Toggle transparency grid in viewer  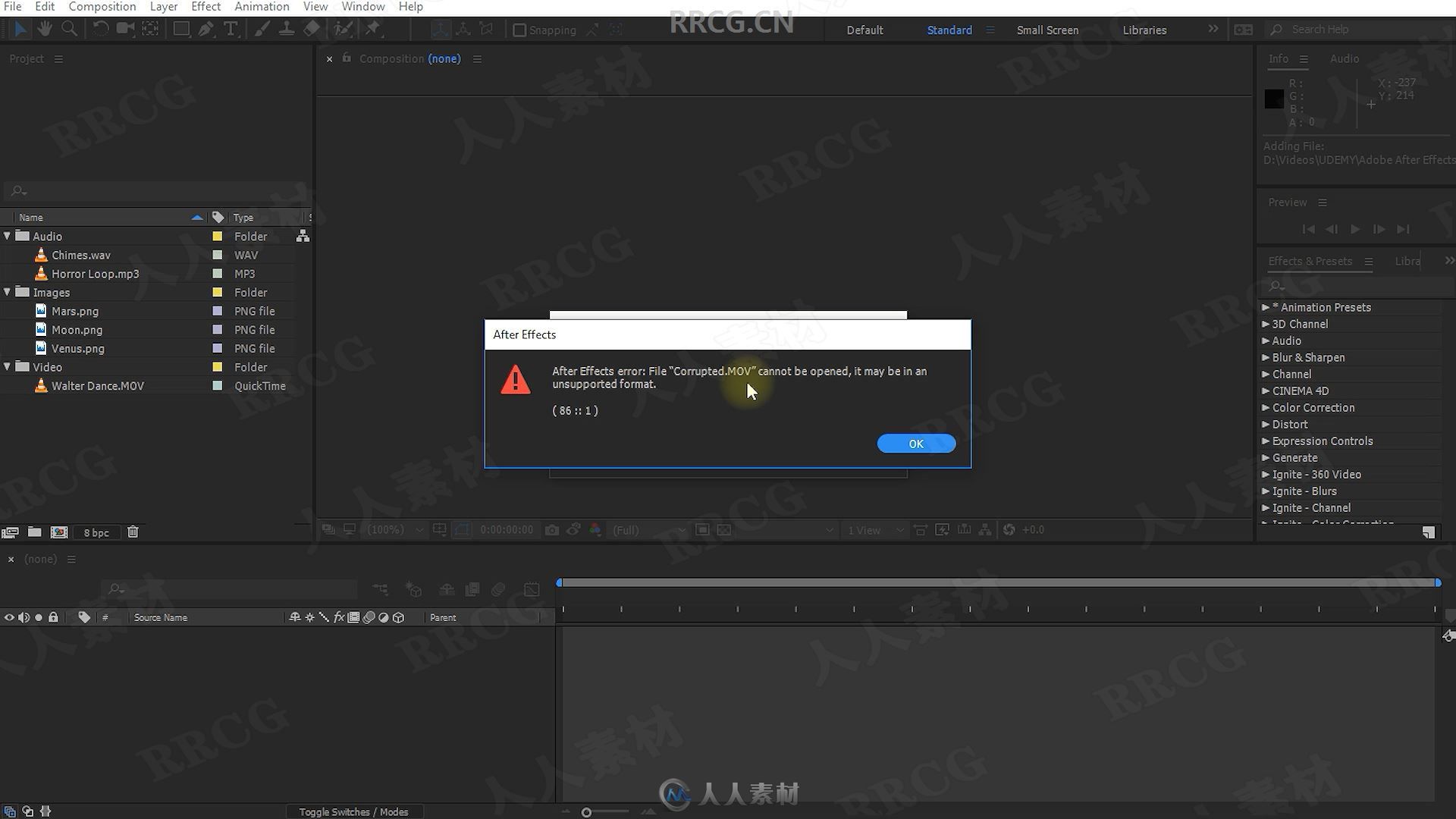(x=724, y=530)
